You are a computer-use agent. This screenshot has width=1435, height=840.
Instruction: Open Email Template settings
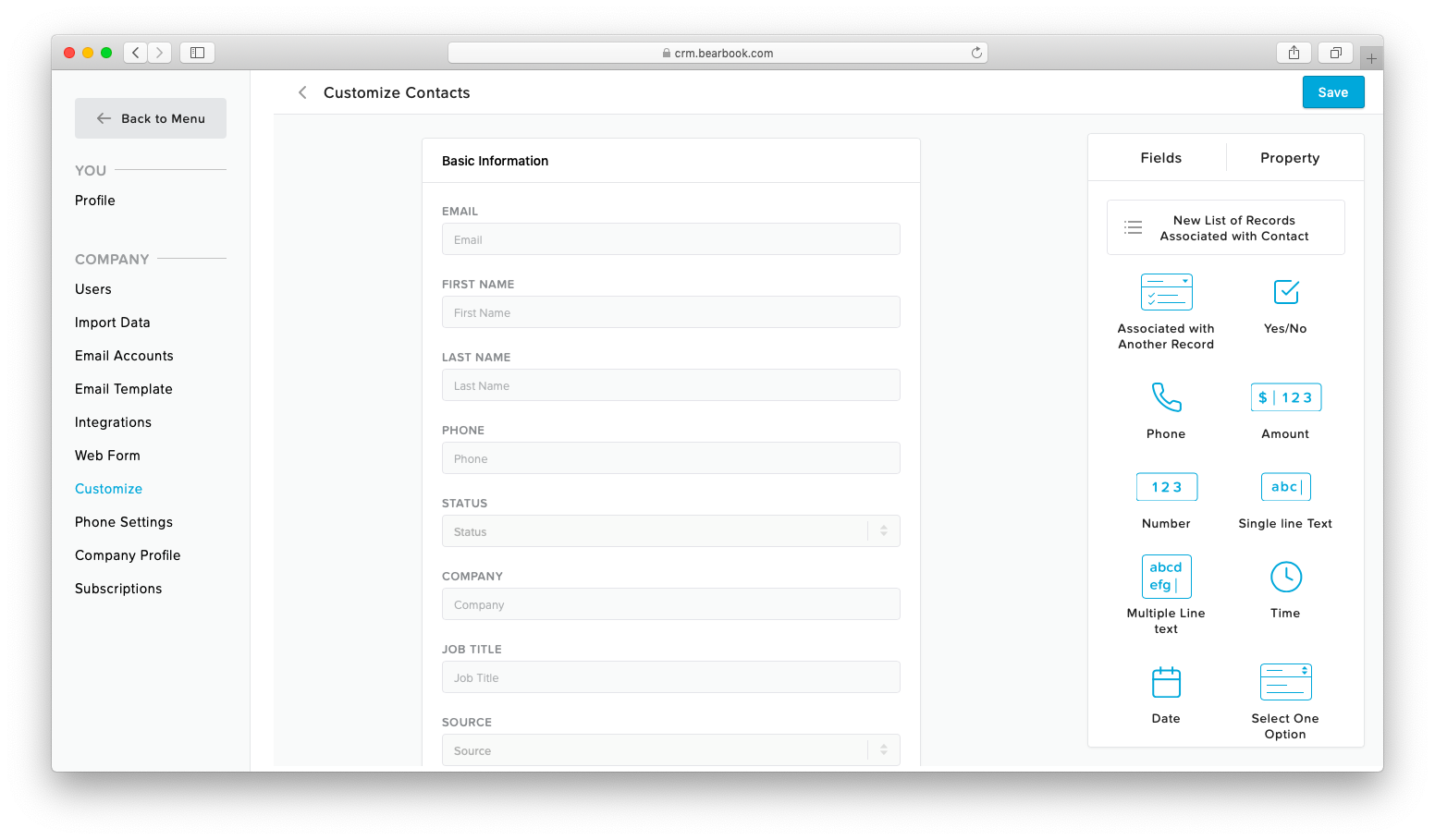pos(124,389)
